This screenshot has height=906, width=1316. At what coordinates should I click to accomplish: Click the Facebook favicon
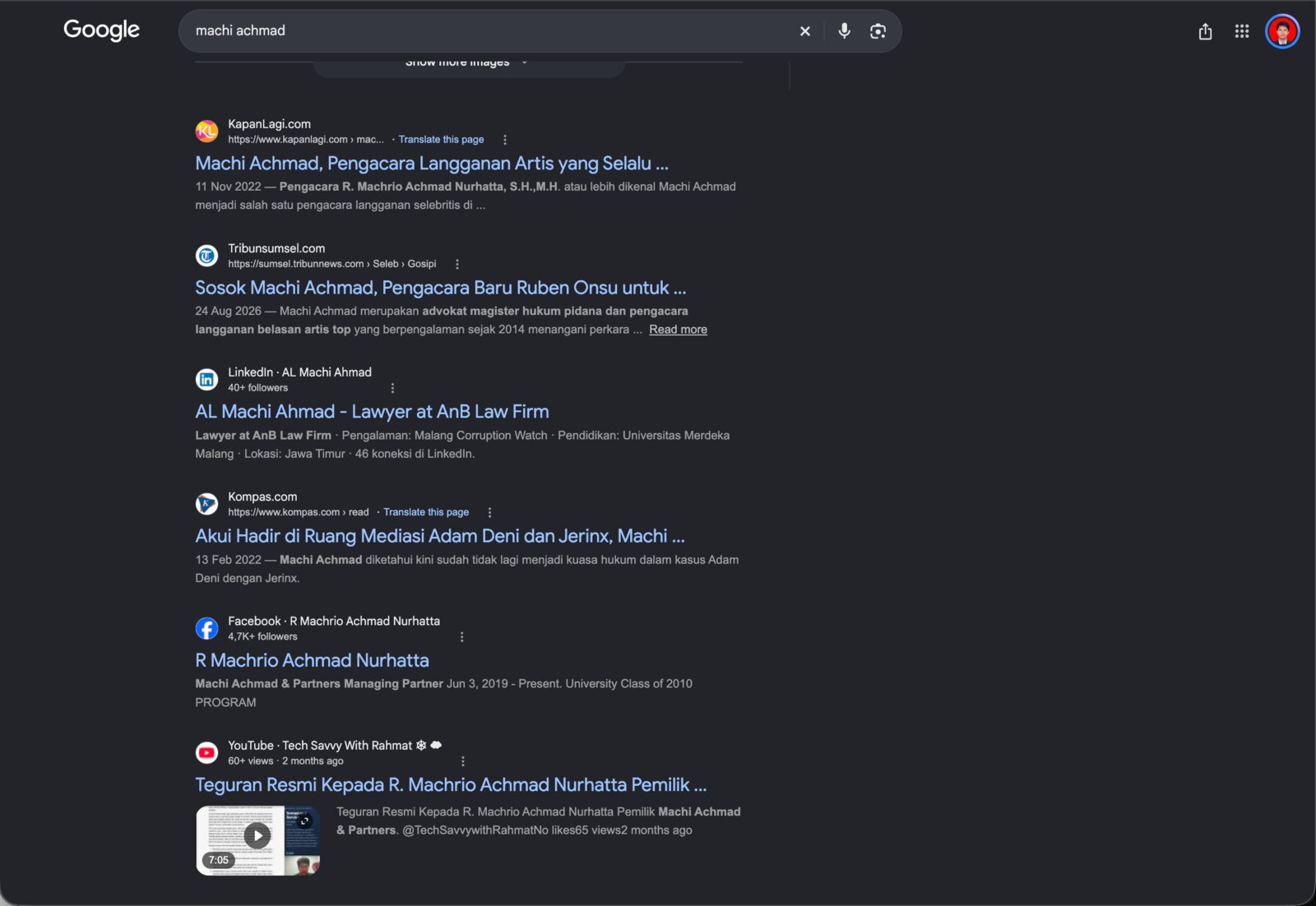click(x=206, y=628)
